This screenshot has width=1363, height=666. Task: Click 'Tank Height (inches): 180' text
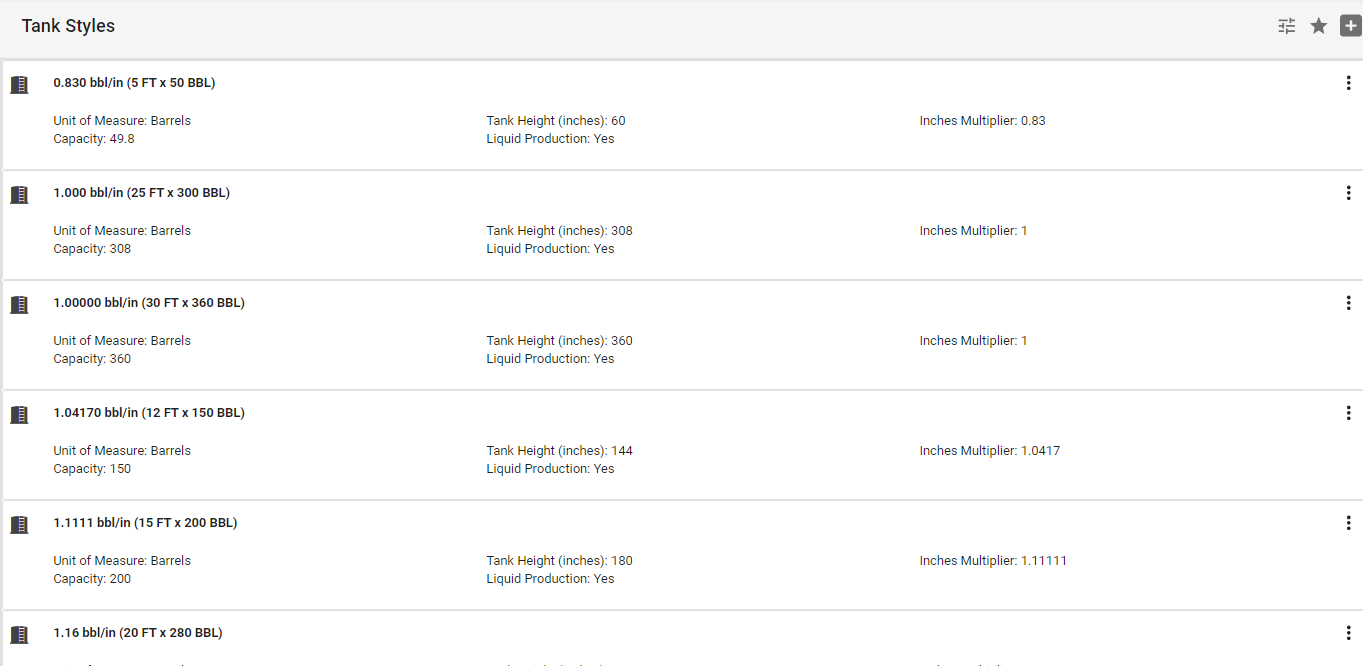[559, 561]
